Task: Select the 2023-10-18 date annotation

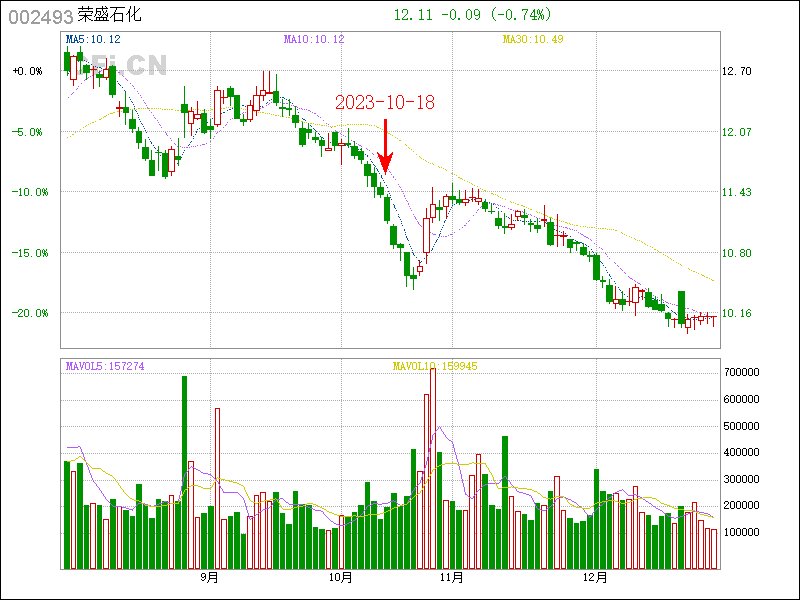Action: coord(384,102)
